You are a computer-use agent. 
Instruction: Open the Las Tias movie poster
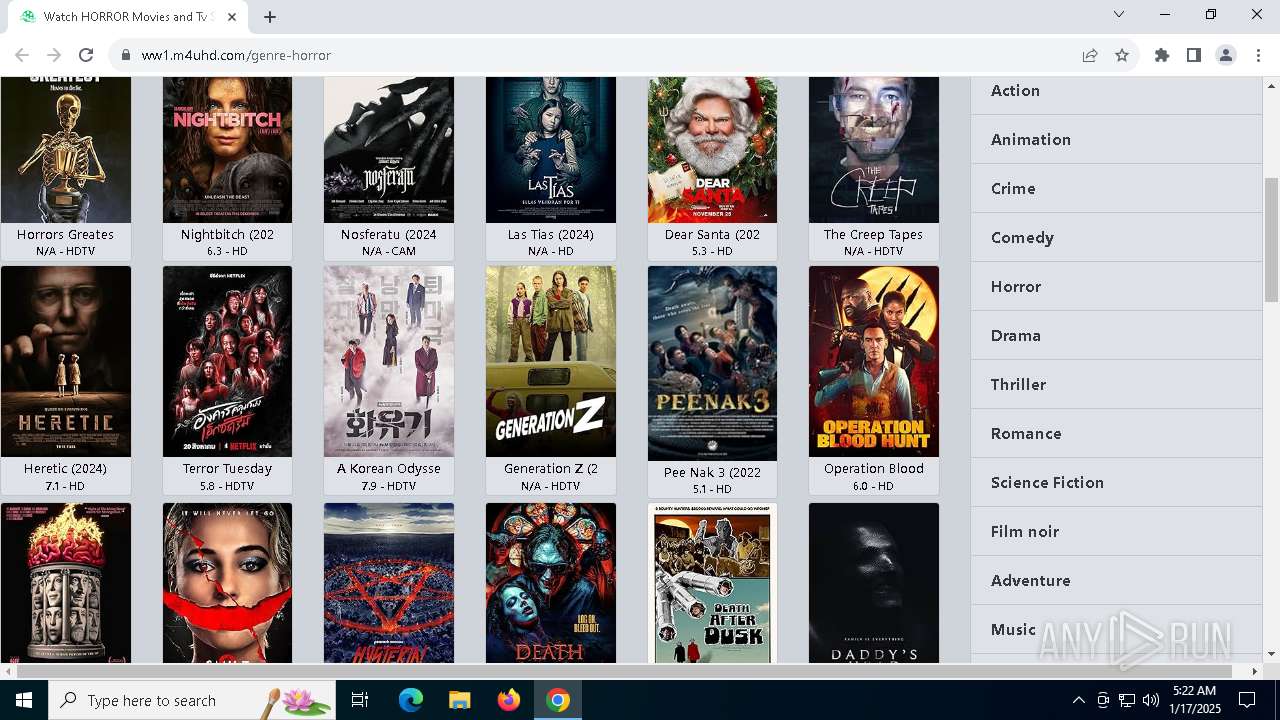click(x=551, y=150)
